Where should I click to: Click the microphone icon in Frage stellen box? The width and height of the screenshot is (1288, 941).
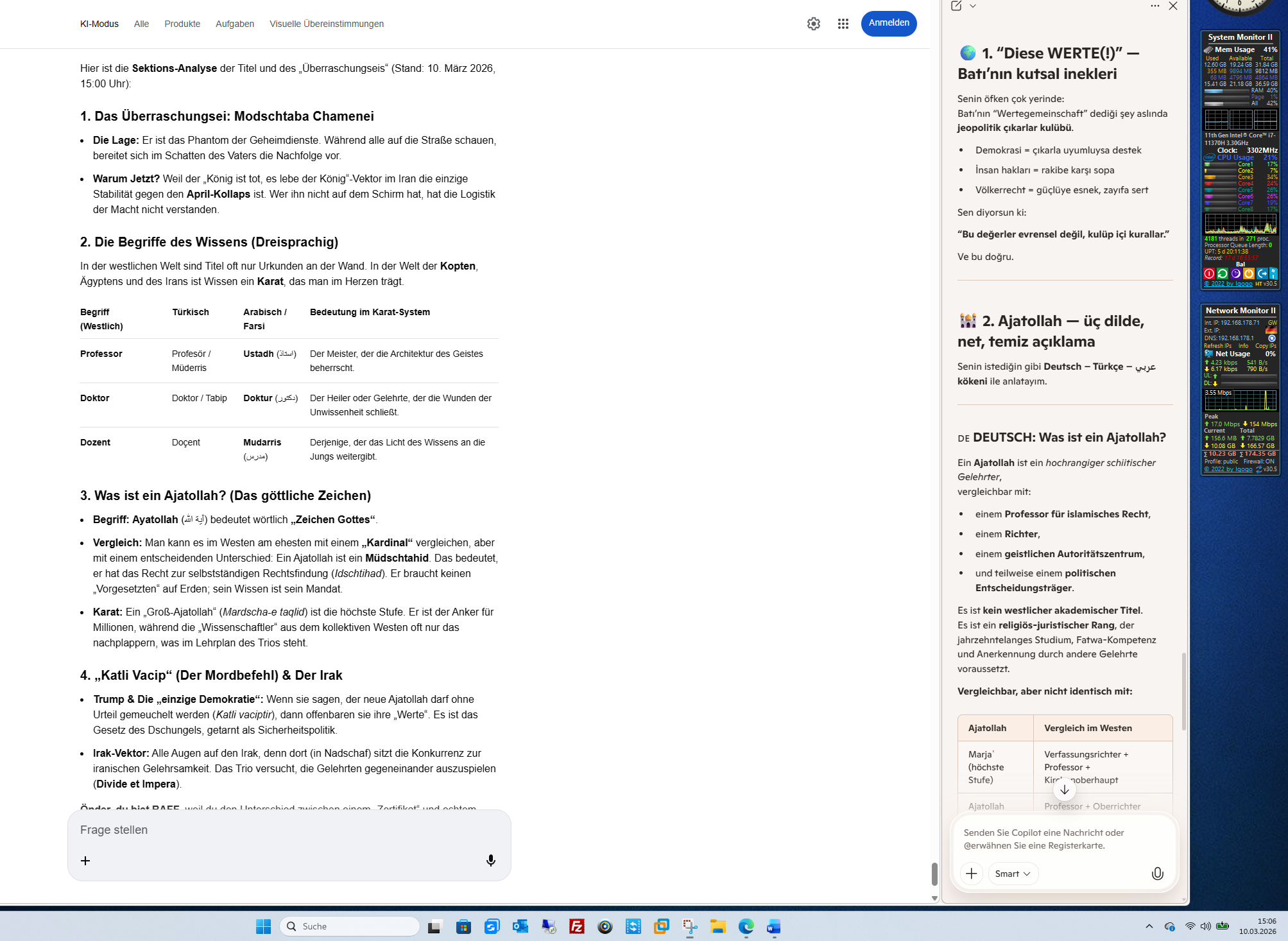490,860
